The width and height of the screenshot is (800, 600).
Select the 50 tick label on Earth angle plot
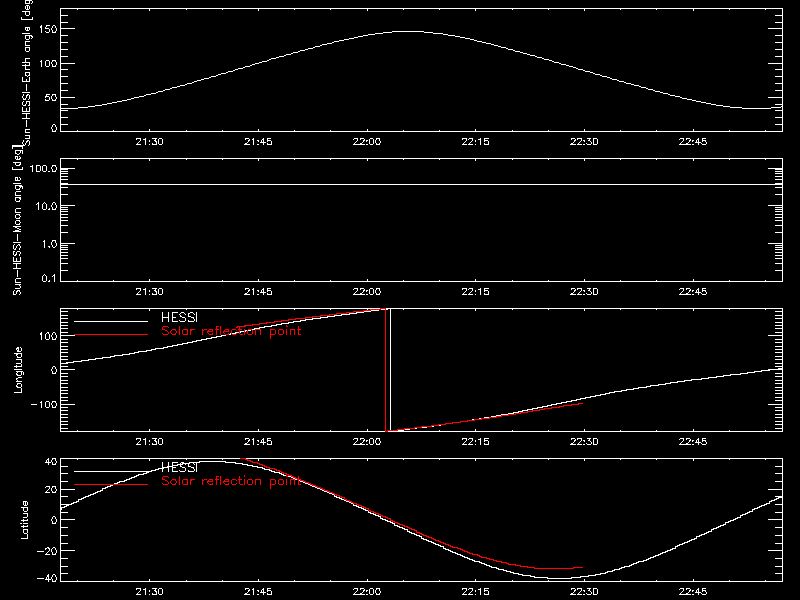click(x=51, y=97)
